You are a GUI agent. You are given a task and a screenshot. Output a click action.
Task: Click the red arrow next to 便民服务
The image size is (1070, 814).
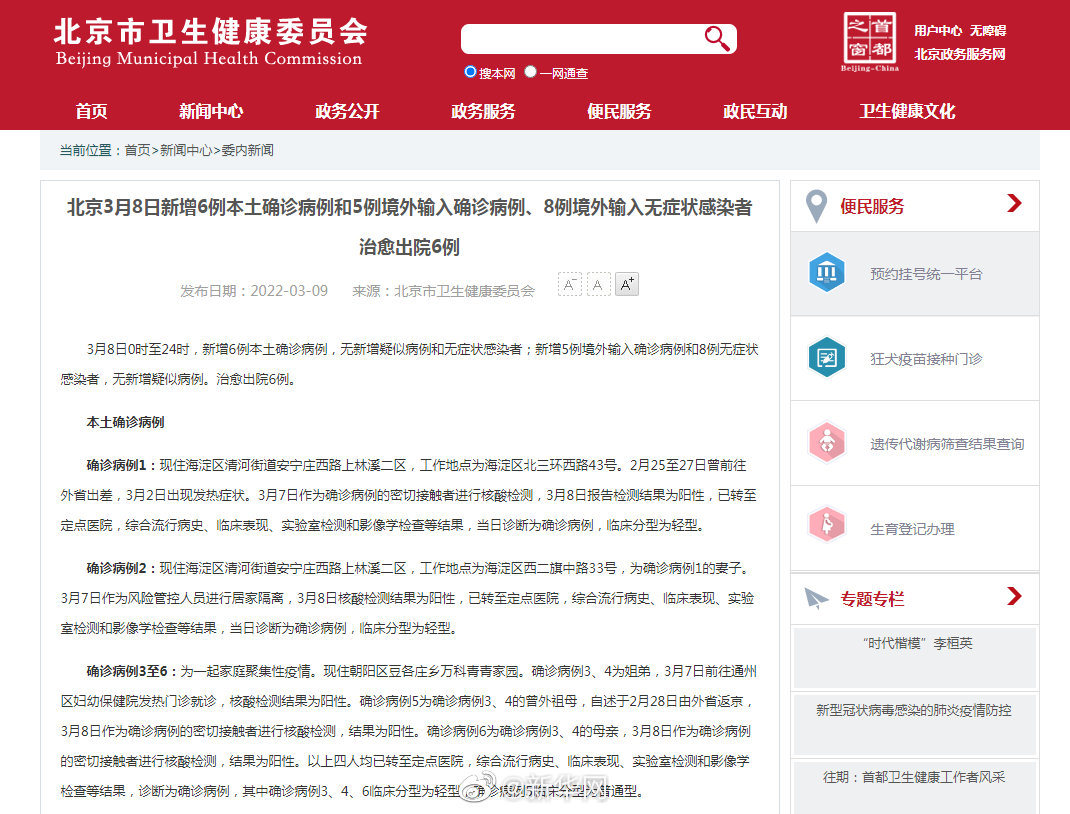point(1015,203)
